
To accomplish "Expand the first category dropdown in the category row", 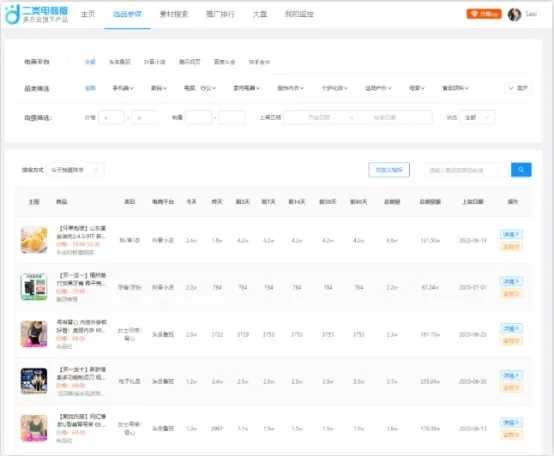I will (x=123, y=88).
